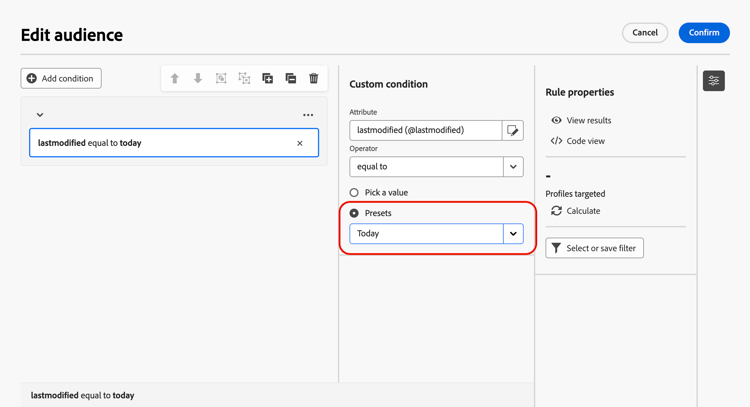Open Code view in Rule properties

[x=578, y=141]
